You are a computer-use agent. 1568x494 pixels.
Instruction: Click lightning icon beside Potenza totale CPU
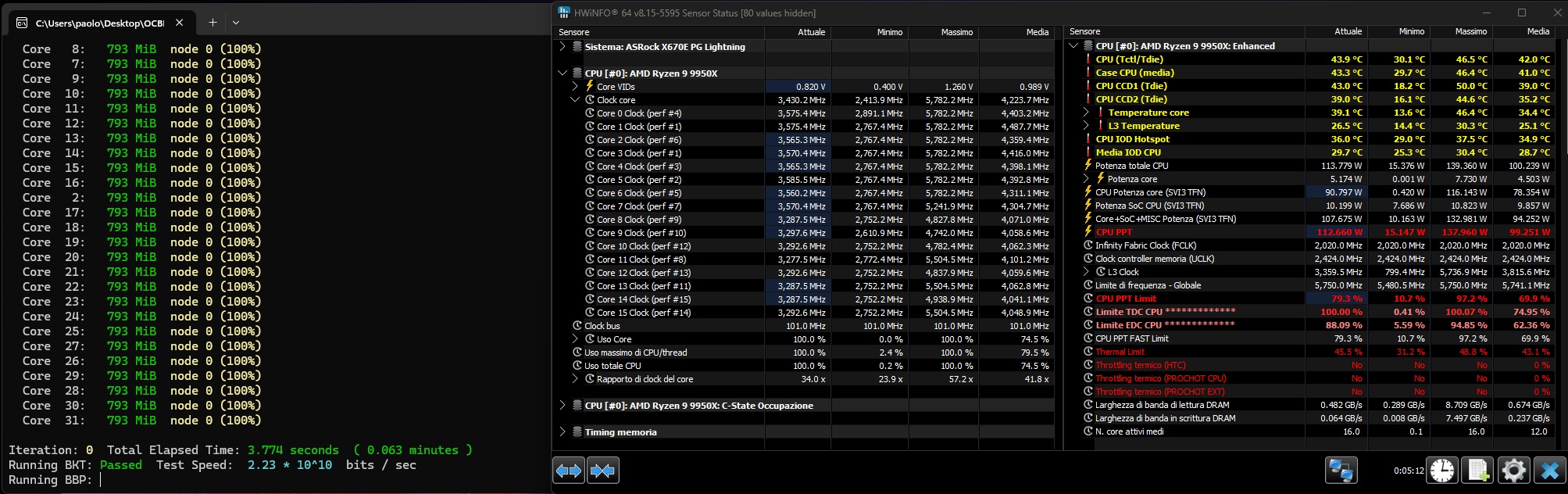1088,166
